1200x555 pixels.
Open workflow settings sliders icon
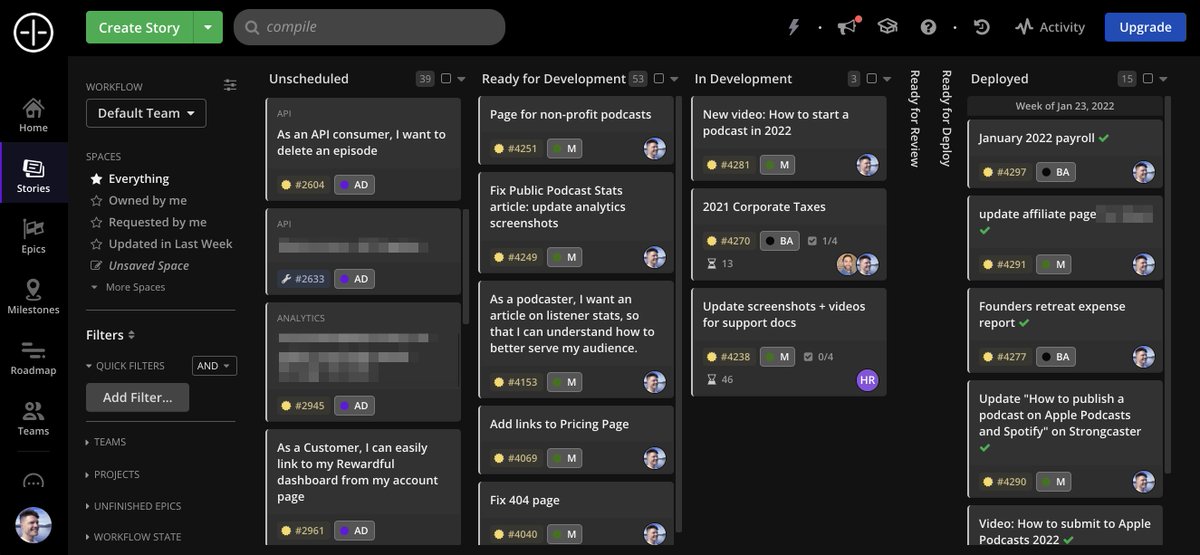pyautogui.click(x=230, y=86)
